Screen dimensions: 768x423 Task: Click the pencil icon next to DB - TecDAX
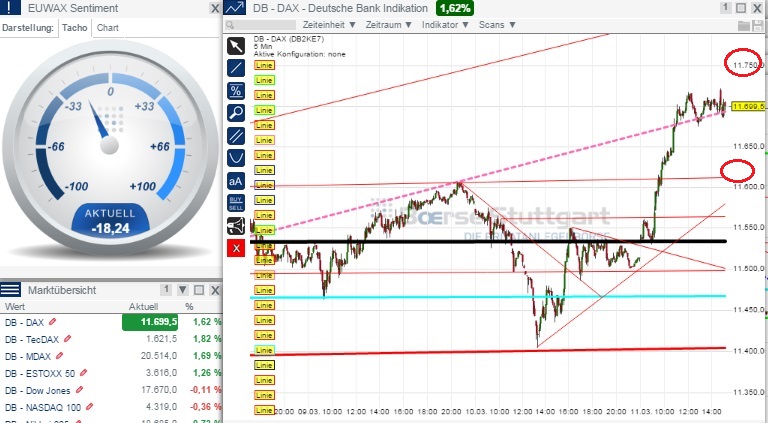(68, 339)
